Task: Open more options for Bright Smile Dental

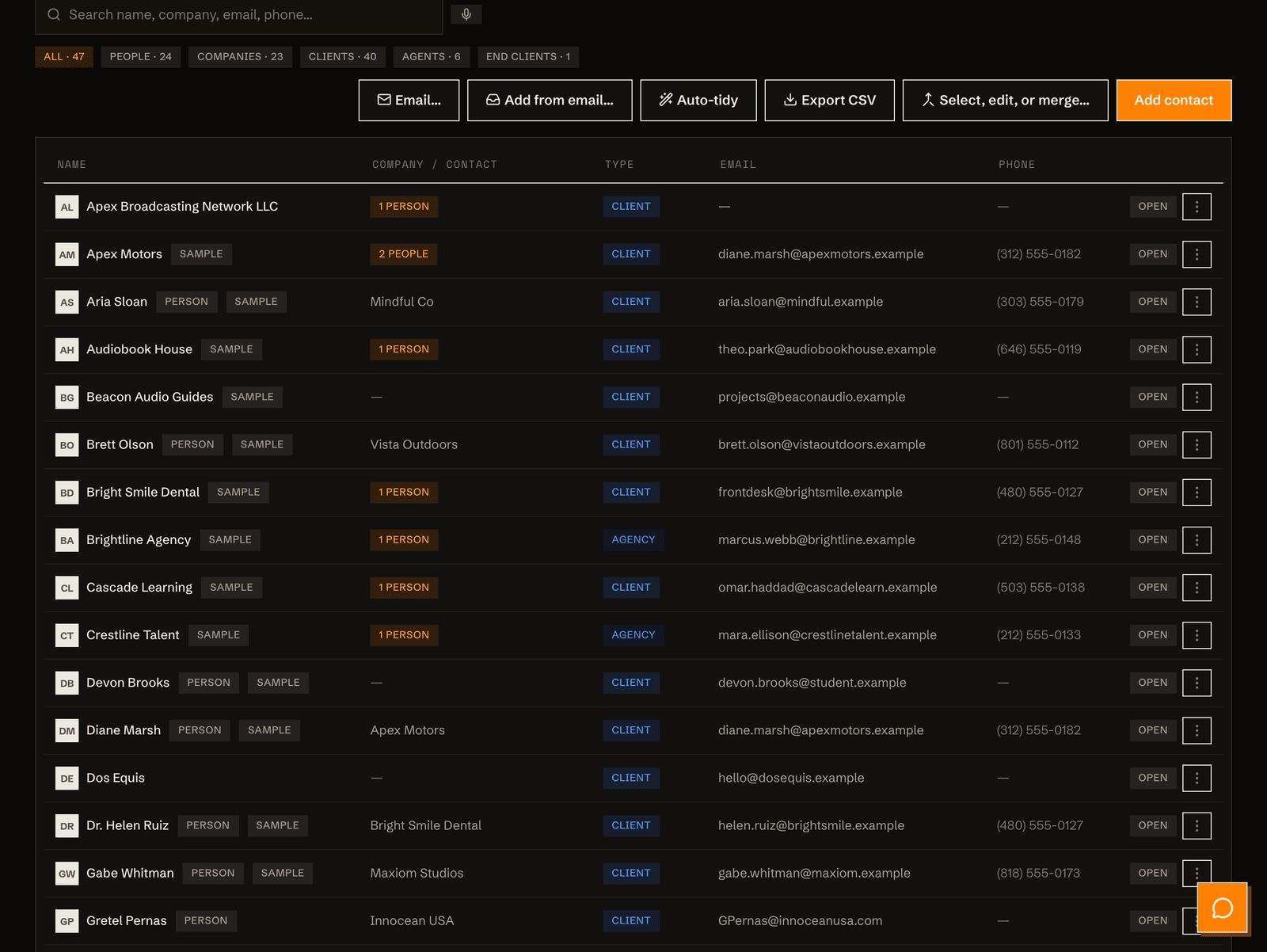Action: click(x=1197, y=492)
